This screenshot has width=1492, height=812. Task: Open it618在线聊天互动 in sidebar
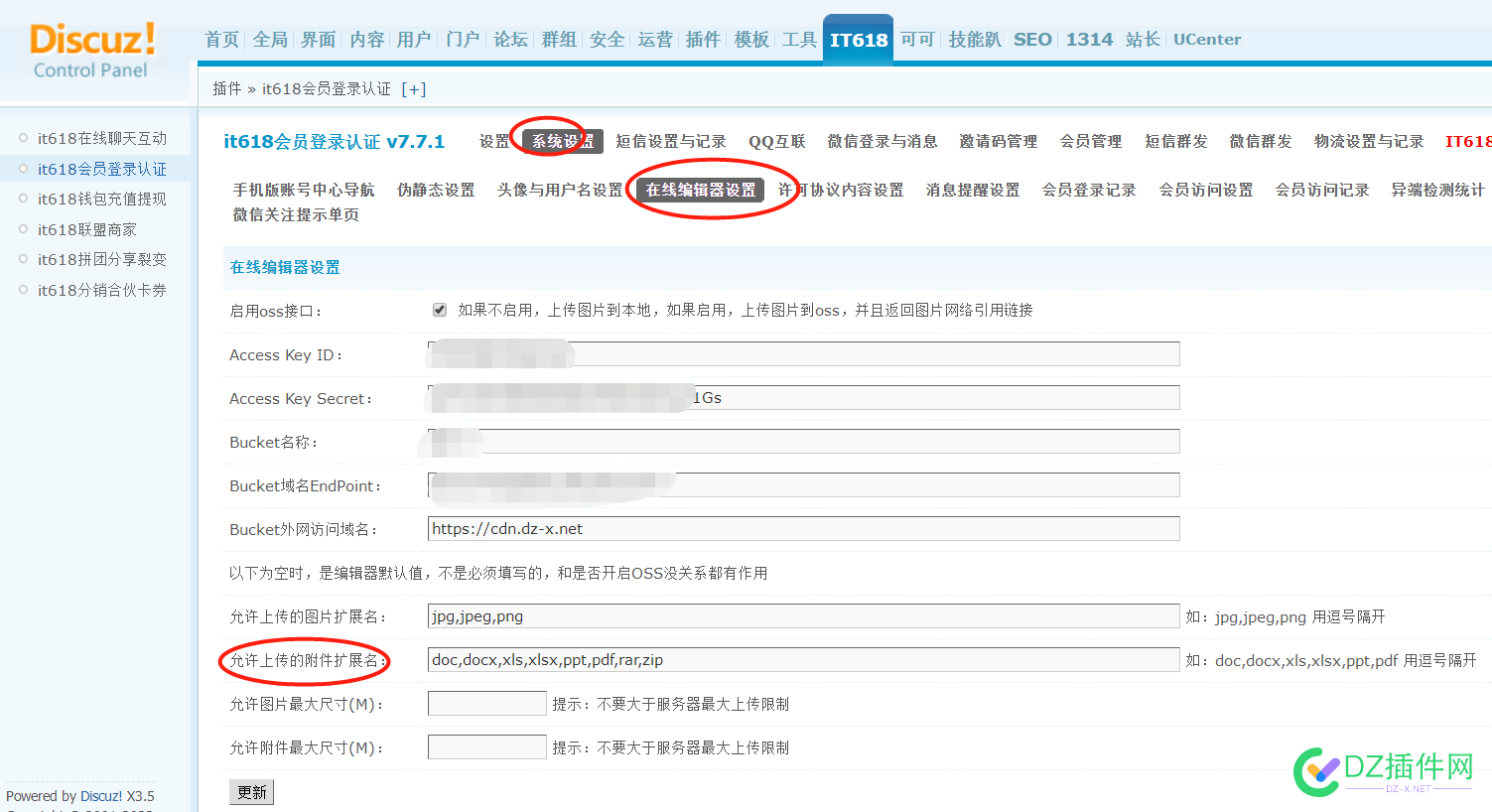(102, 138)
